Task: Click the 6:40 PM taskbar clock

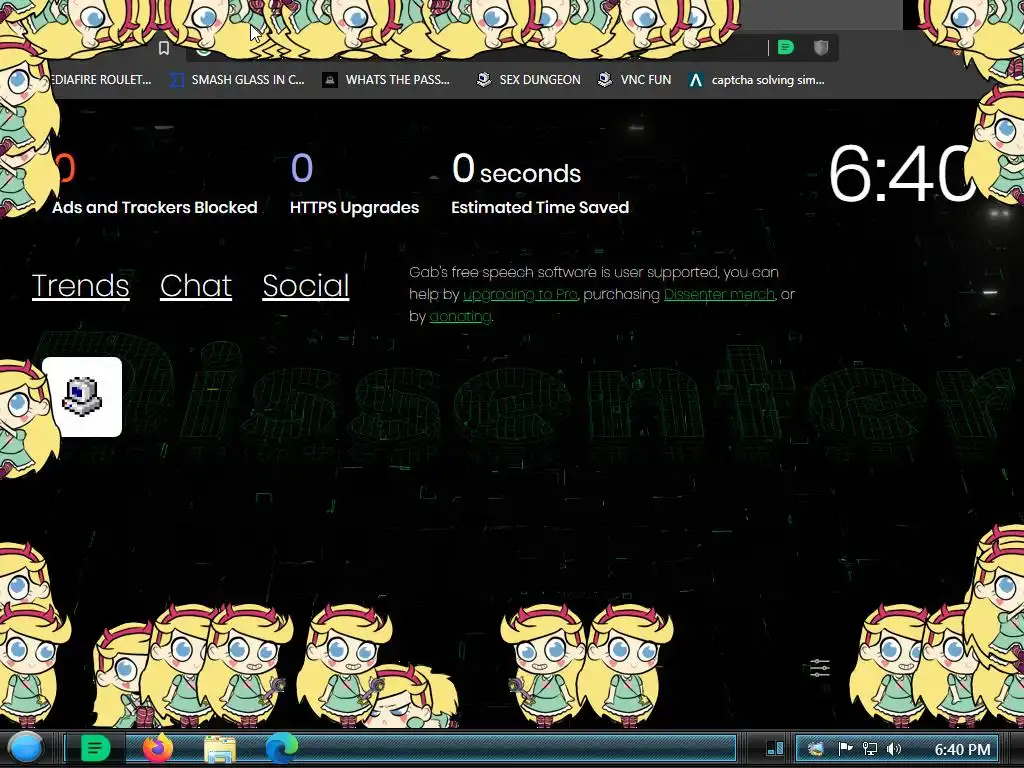Action: pyautogui.click(x=962, y=749)
